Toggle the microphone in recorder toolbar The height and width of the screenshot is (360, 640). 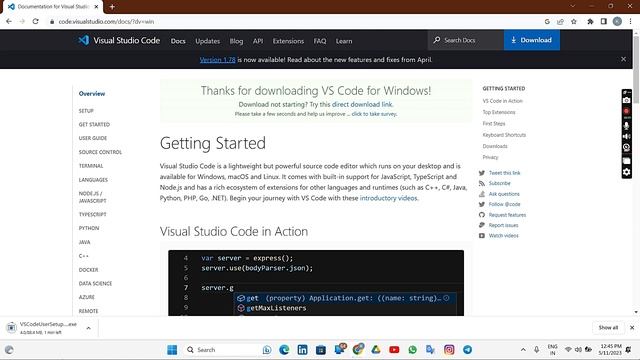[x=627, y=126]
